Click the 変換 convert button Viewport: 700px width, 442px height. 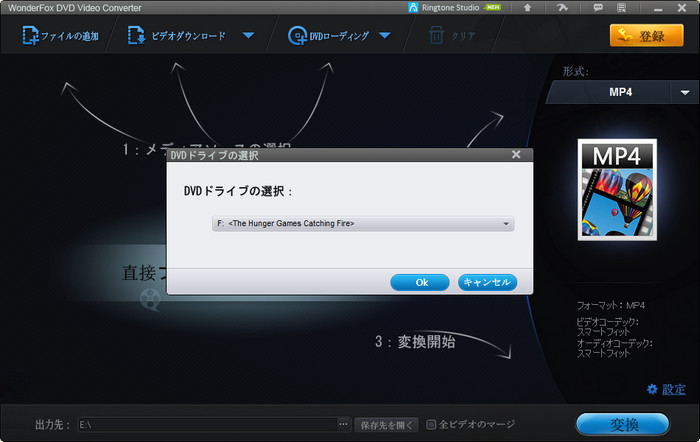coord(623,424)
